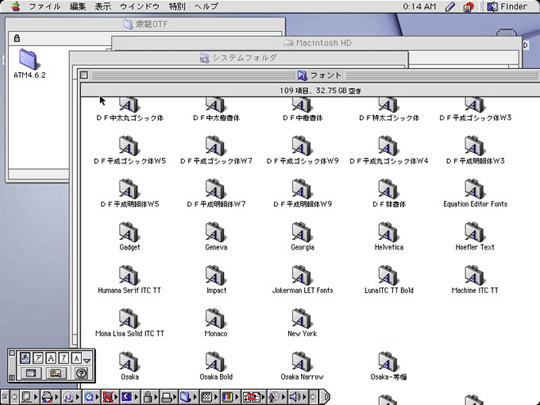The width and height of the screenshot is (540, 405).
Task: Bring the システムフォルダ window forward
Action: pyautogui.click(x=238, y=58)
